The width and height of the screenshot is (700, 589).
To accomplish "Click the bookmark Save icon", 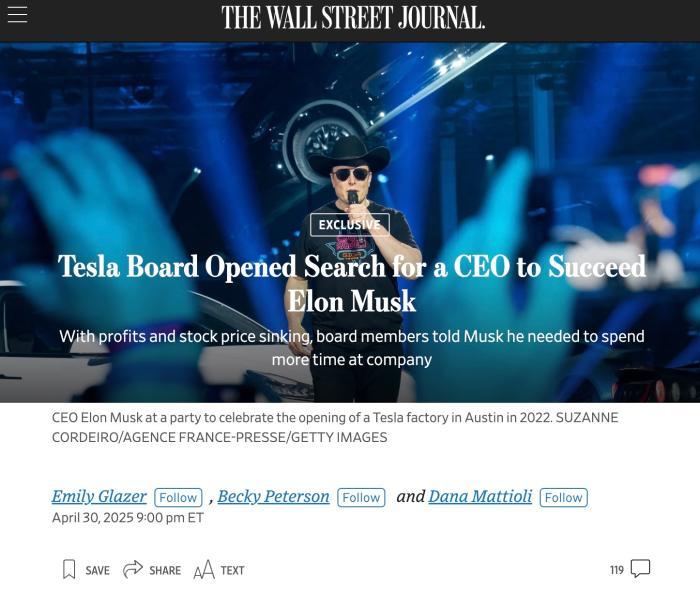I will 69,569.
